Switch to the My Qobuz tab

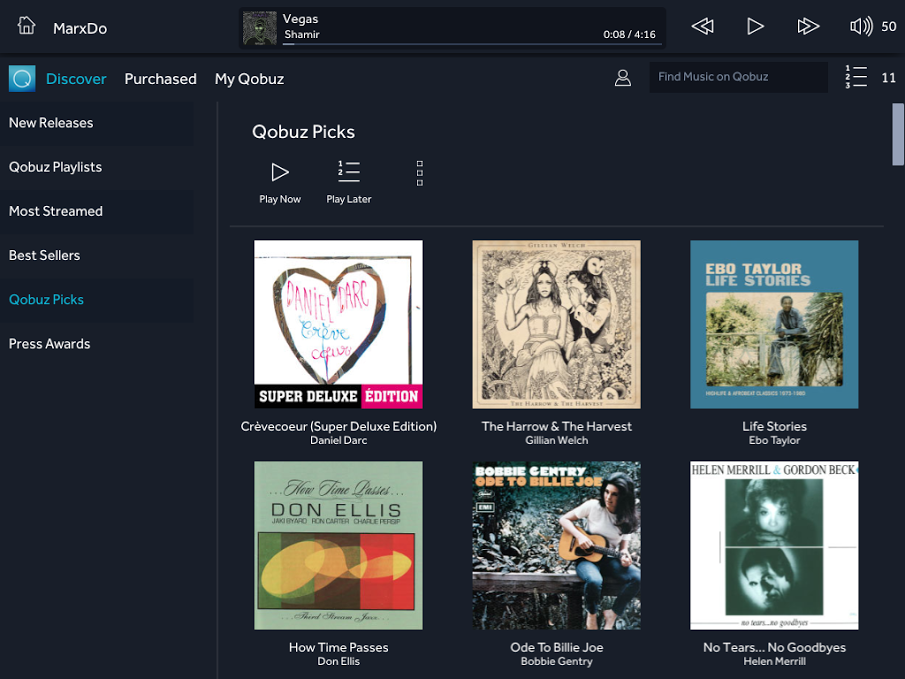249,79
